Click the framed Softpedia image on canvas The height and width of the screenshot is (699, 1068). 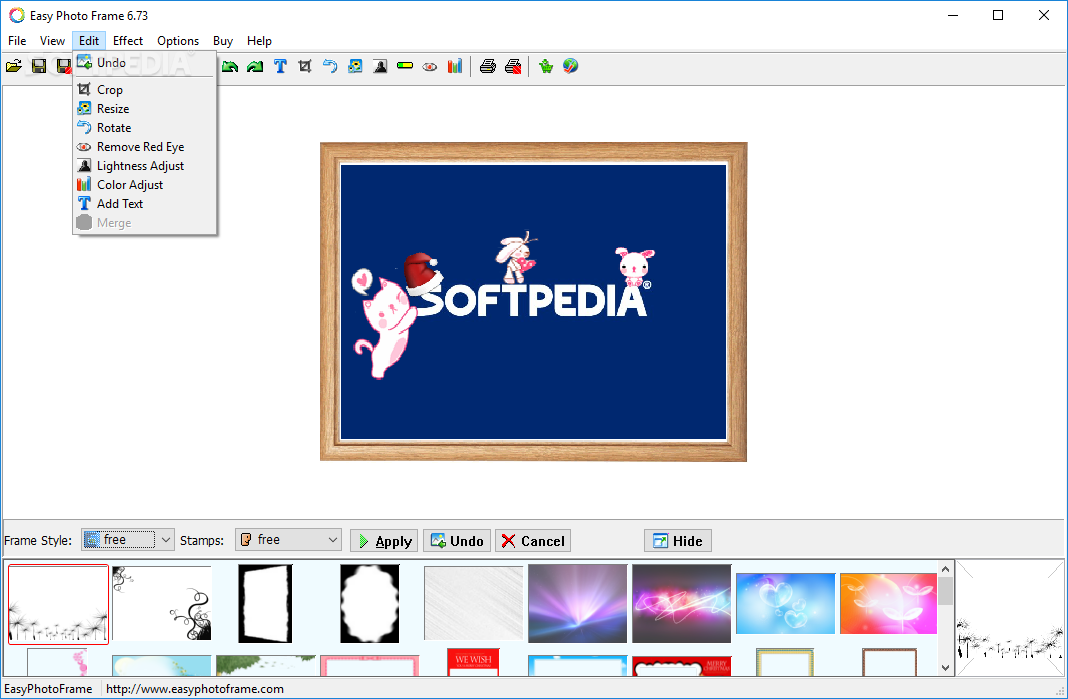(533, 302)
